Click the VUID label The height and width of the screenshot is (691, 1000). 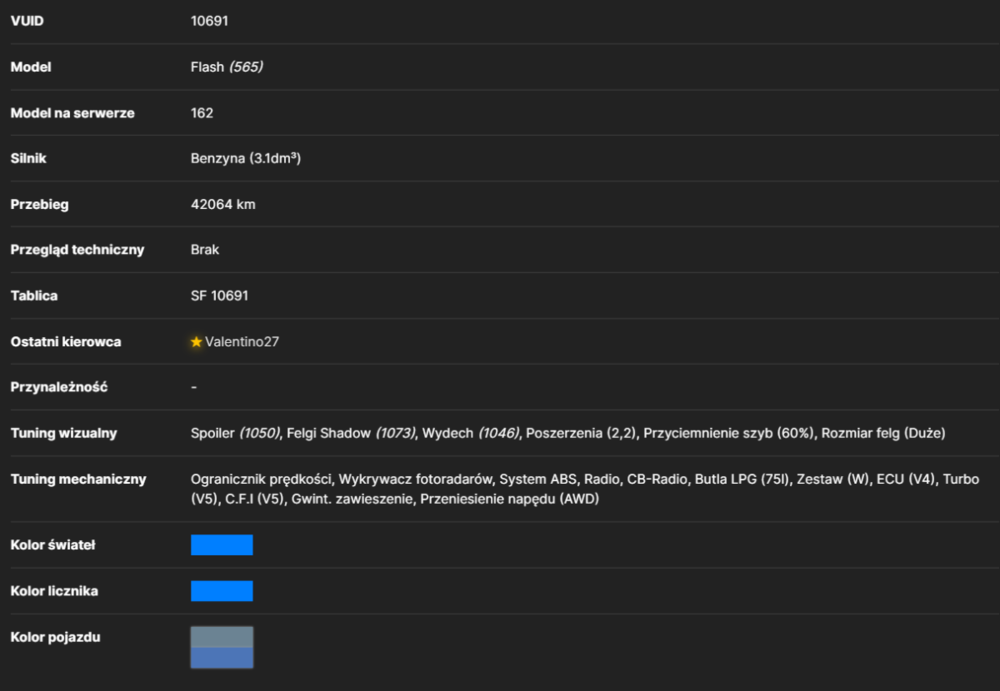27,21
